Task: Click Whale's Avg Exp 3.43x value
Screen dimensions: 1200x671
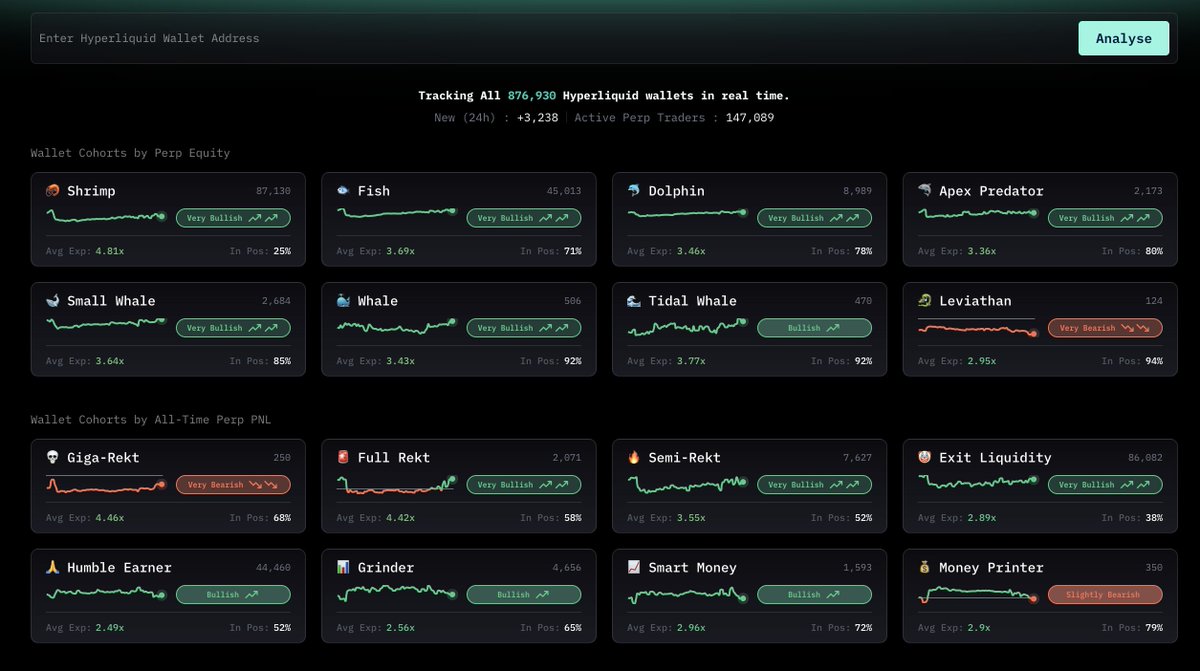Action: [x=401, y=361]
